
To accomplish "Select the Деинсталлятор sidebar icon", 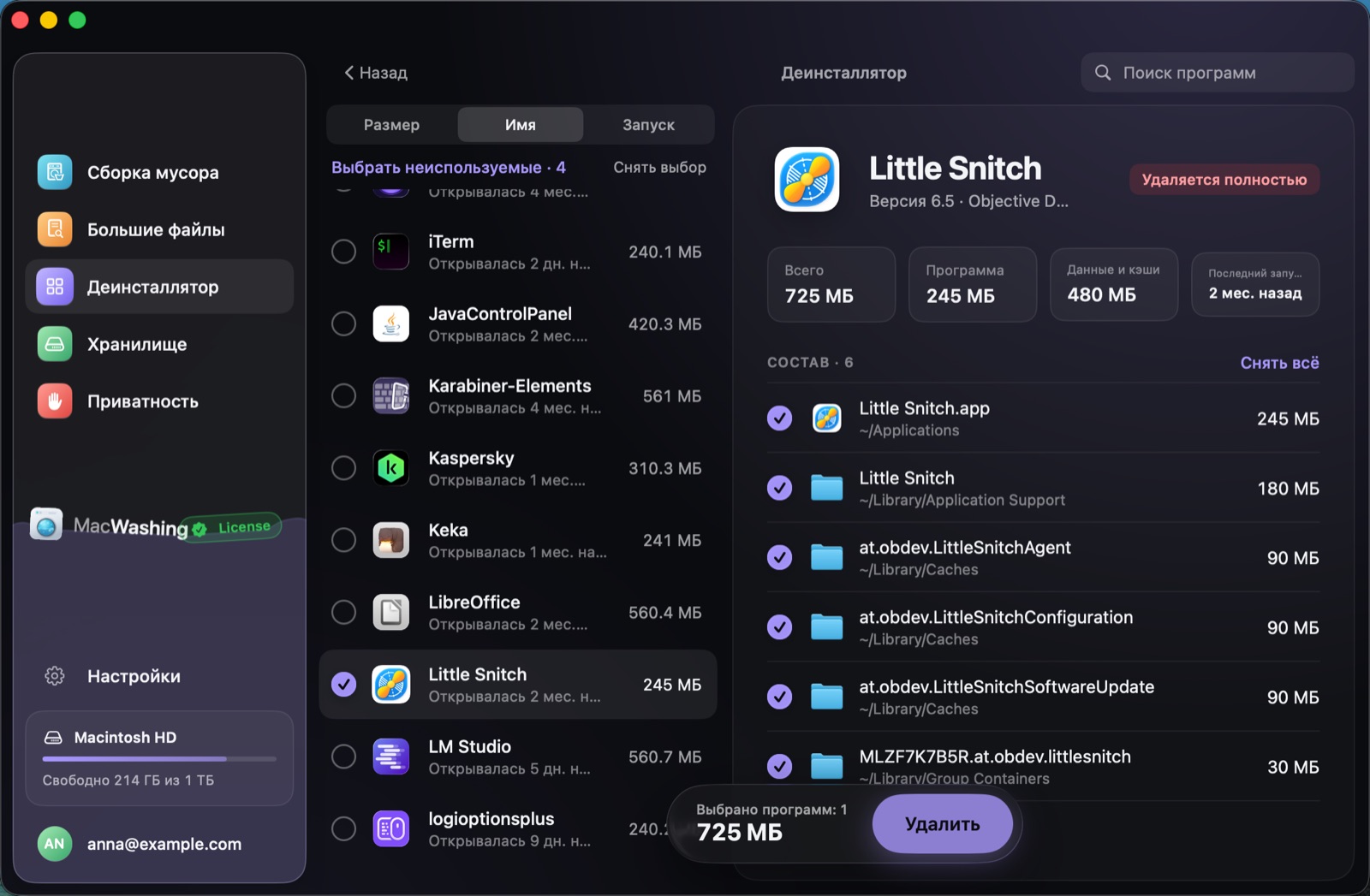I will click(55, 287).
